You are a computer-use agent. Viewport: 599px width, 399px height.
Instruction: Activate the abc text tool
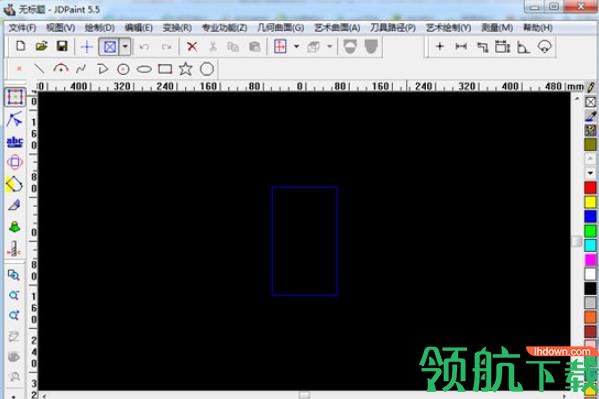point(15,142)
